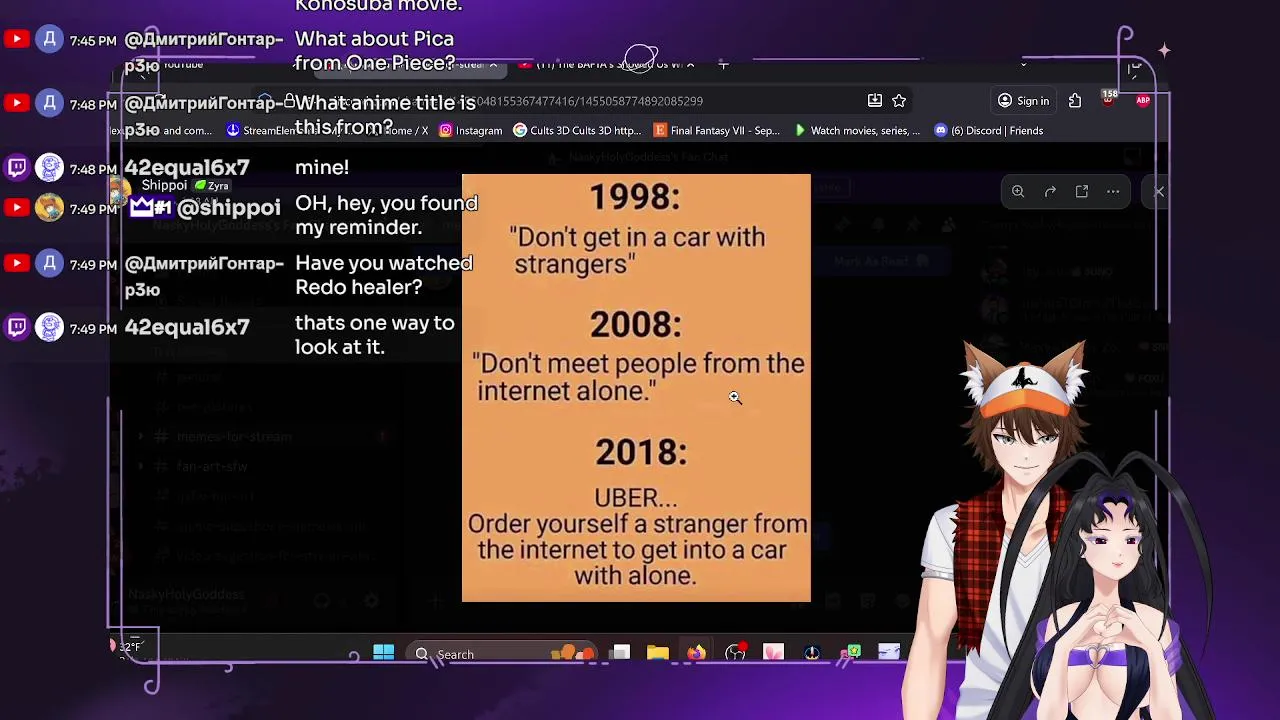Click the YouTube icon beside the 7:45 PM message
The image size is (1280, 720).
pyautogui.click(x=17, y=40)
